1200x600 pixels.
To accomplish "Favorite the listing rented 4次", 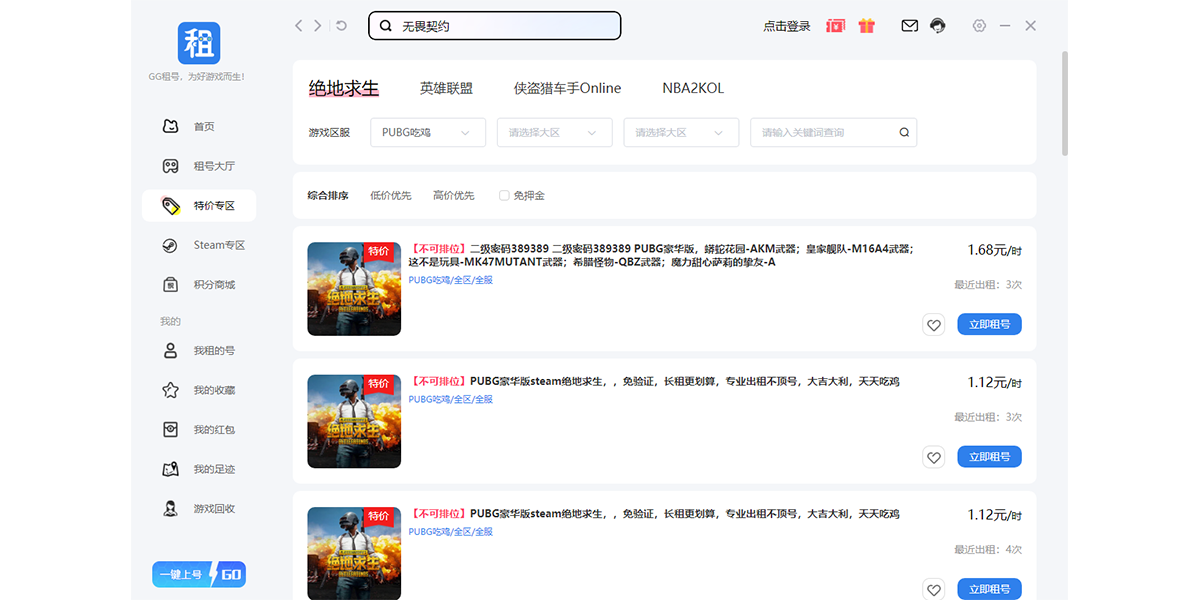I will coord(933,589).
